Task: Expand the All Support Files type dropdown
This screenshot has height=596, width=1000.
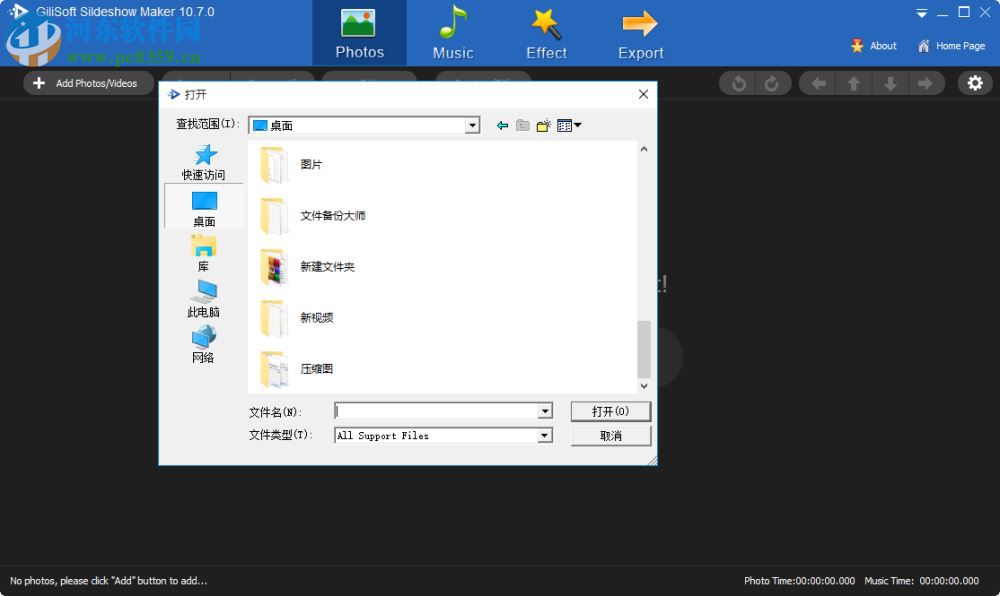Action: 546,435
